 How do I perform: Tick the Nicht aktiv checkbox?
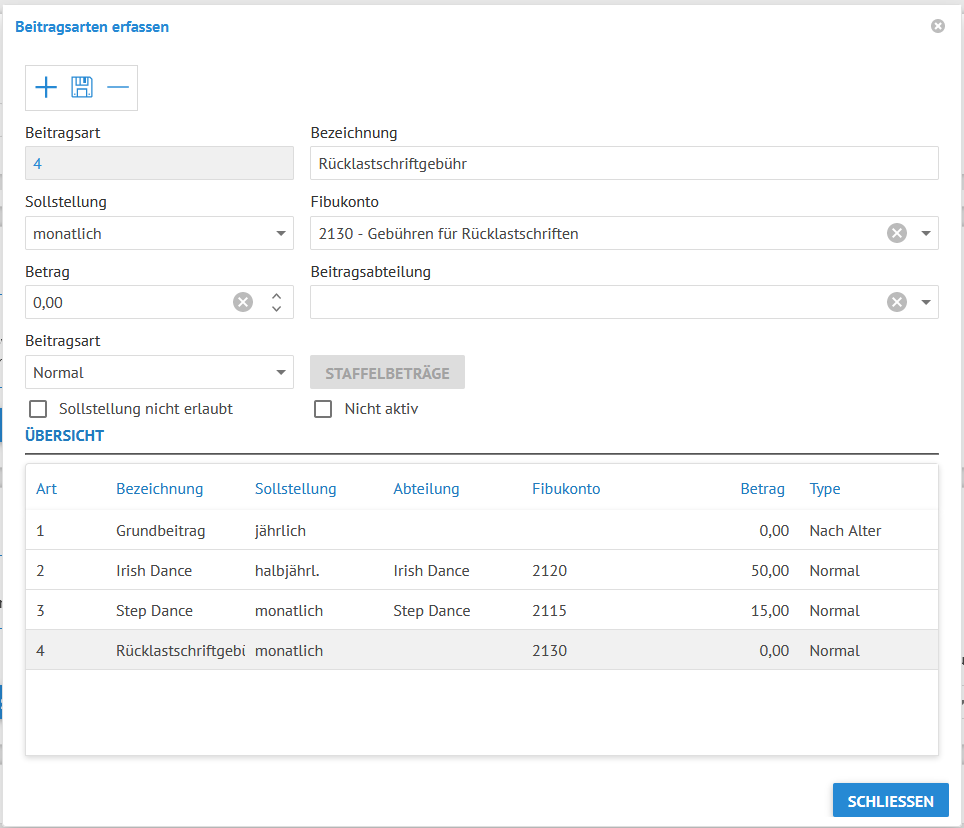(323, 409)
